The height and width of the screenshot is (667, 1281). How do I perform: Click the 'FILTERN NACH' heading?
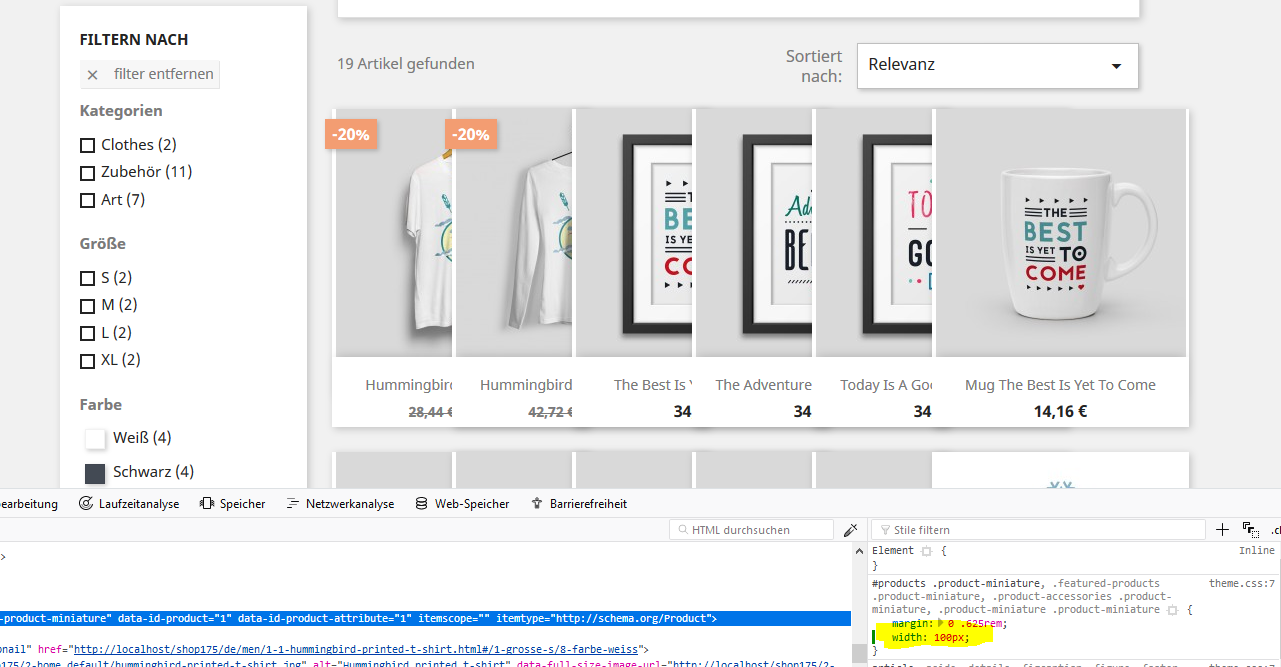pos(134,40)
